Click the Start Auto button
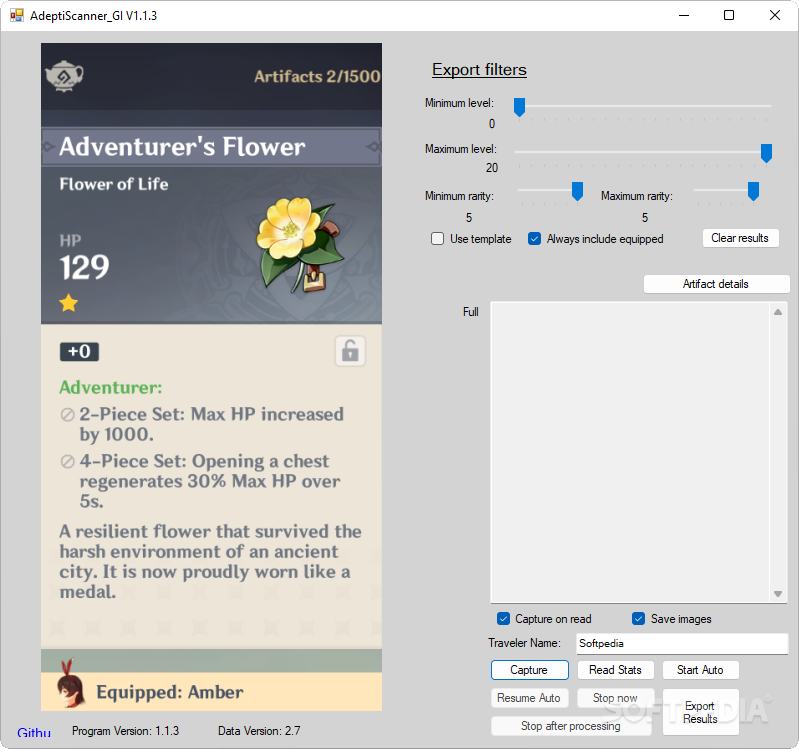Image resolution: width=799 pixels, height=749 pixels. click(700, 670)
